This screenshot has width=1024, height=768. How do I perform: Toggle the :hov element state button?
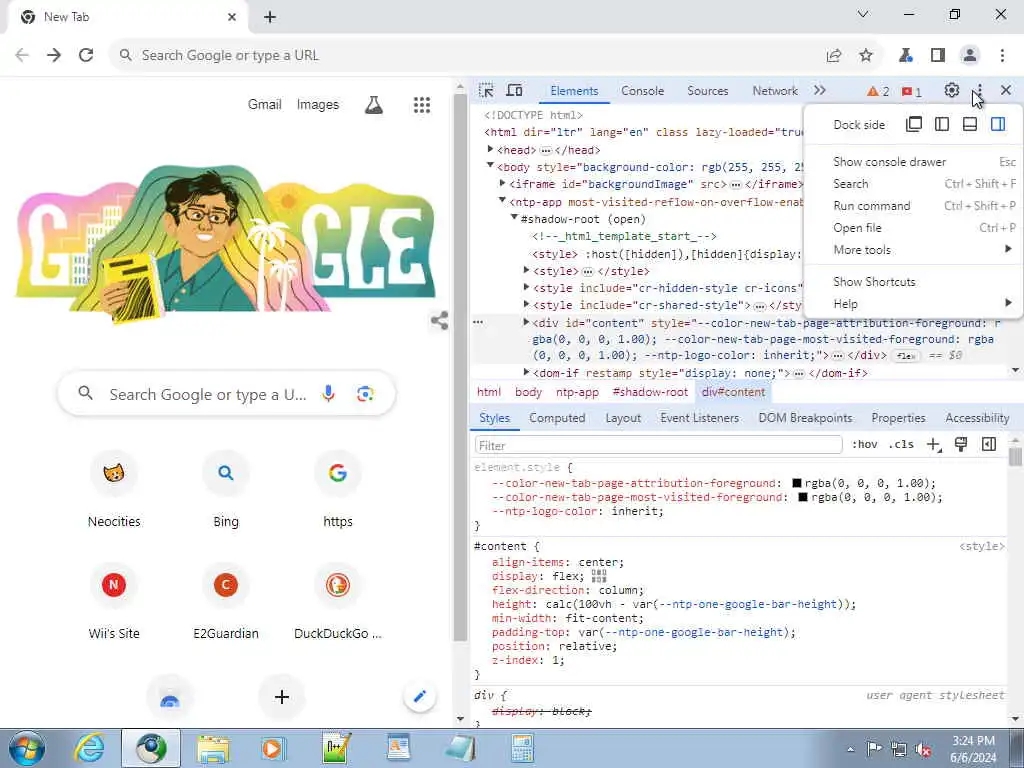pyautogui.click(x=865, y=444)
